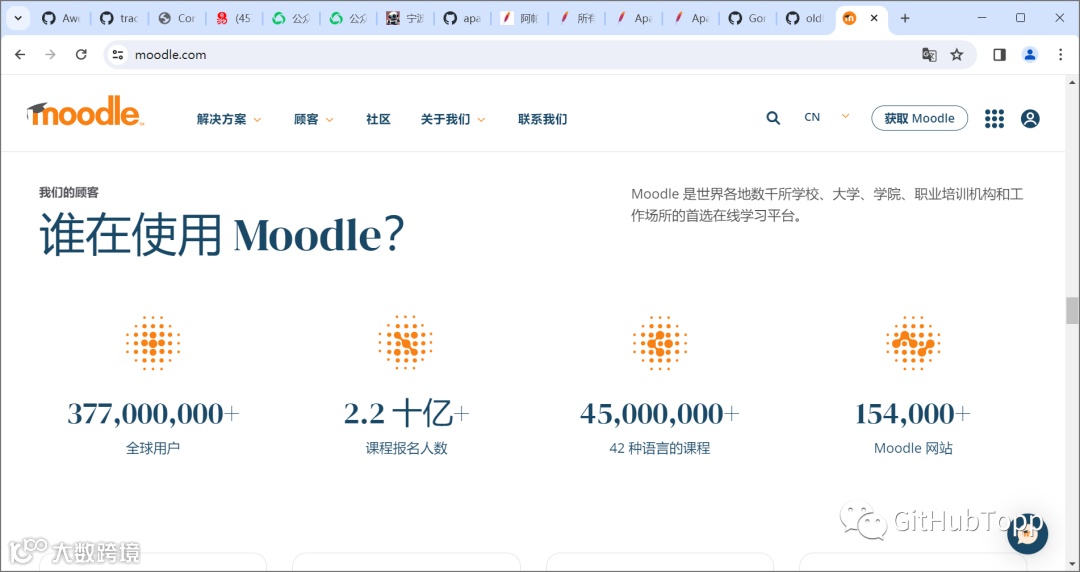Click the Moodle logo
This screenshot has width=1080, height=572.
(85, 112)
